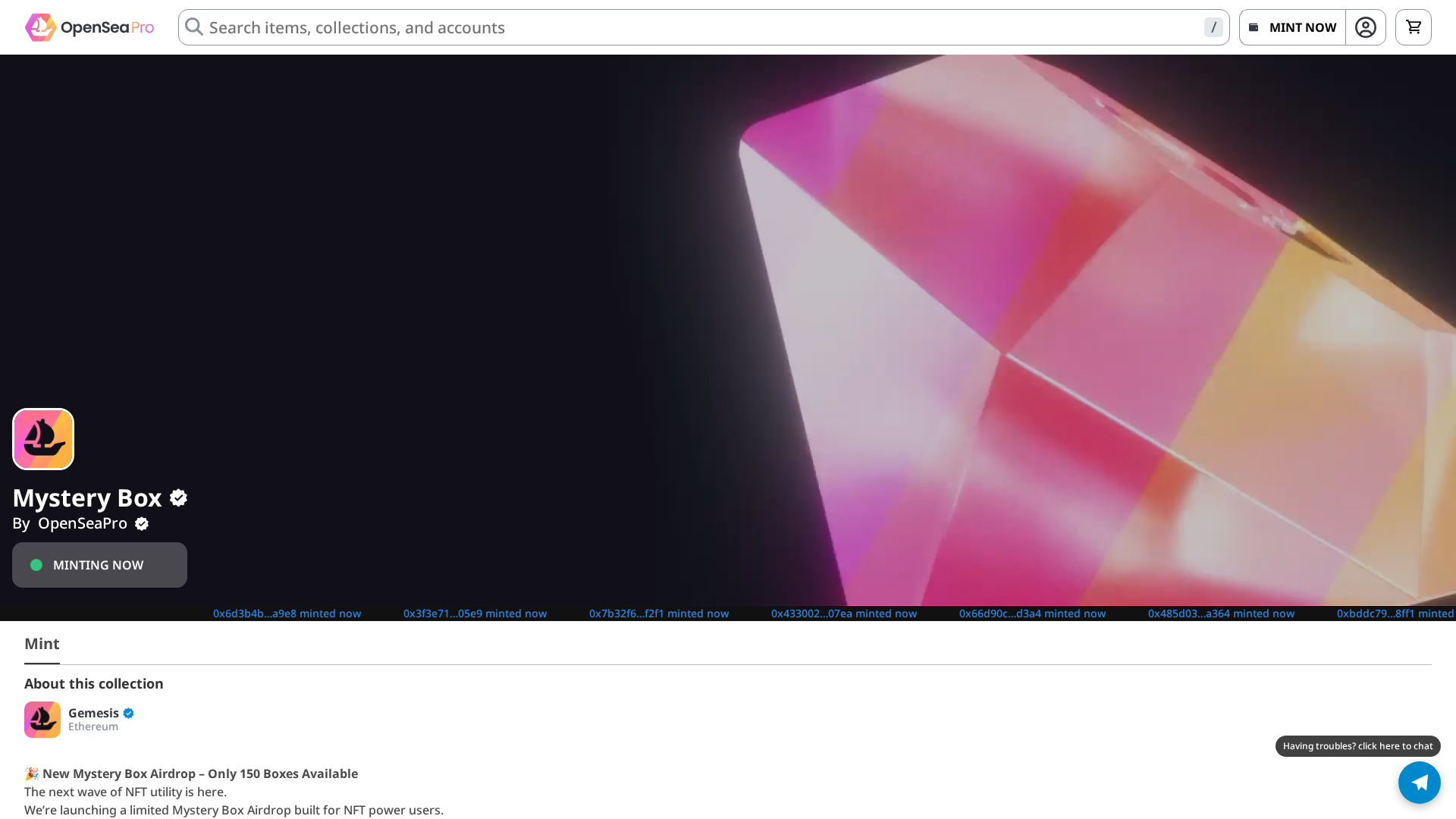The height and width of the screenshot is (819, 1456).
Task: Click the blue verified badge beside Gemesis
Action: tap(128, 713)
